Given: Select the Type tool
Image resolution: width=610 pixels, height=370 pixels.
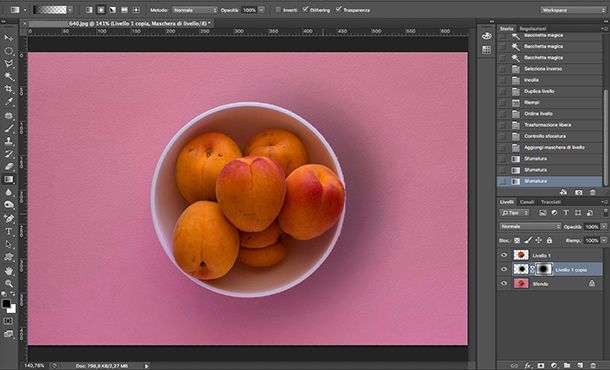Looking at the screenshot, I should point(9,232).
